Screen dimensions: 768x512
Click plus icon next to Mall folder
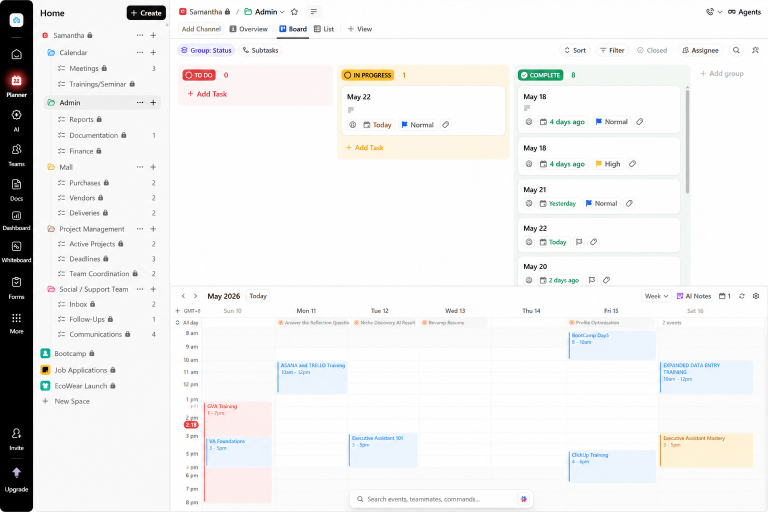click(x=153, y=167)
